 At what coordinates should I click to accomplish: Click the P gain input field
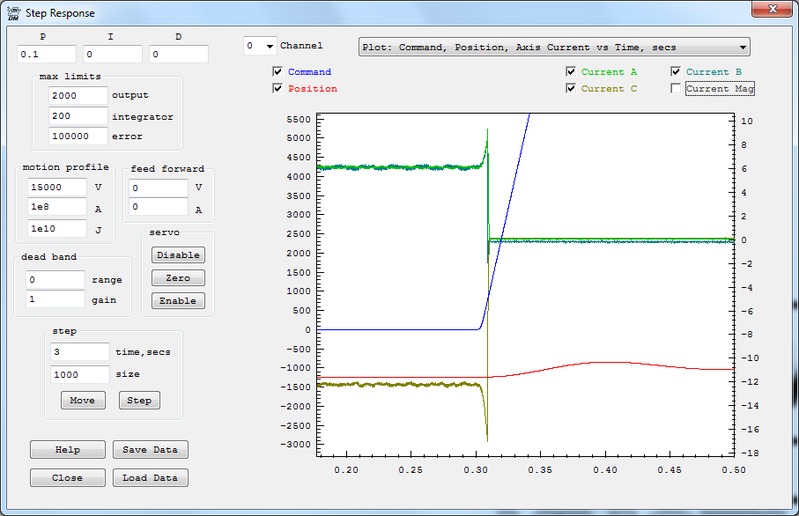point(46,55)
